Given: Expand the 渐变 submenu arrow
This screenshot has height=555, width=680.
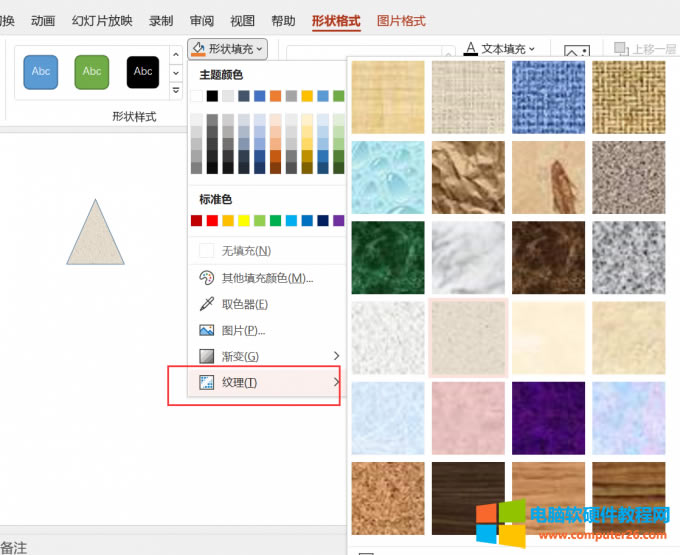Looking at the screenshot, I should point(336,356).
